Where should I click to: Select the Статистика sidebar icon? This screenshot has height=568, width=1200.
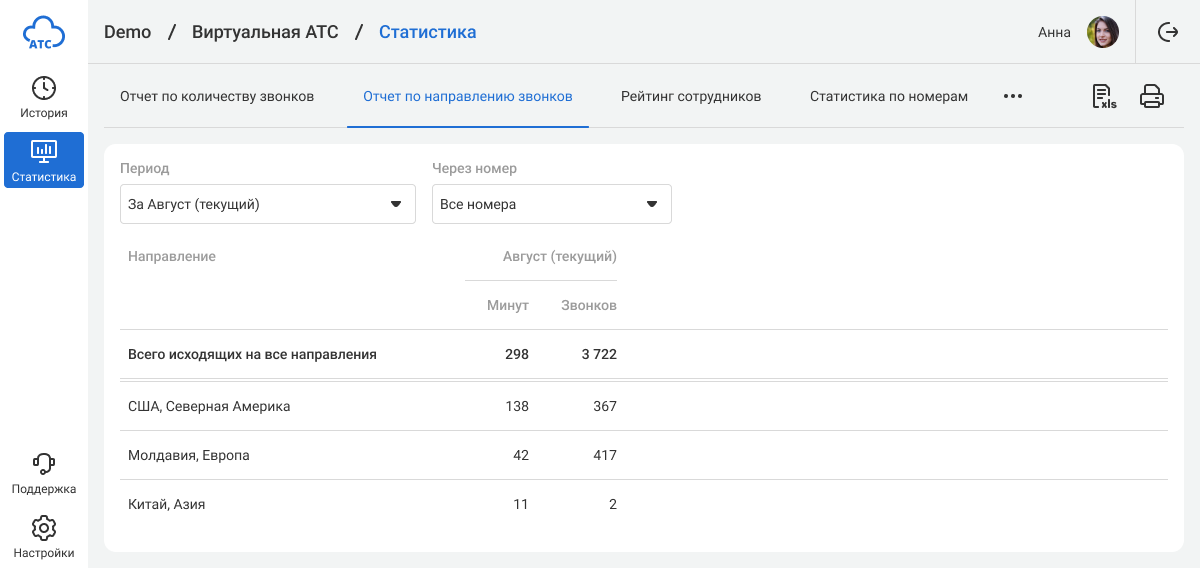(44, 151)
